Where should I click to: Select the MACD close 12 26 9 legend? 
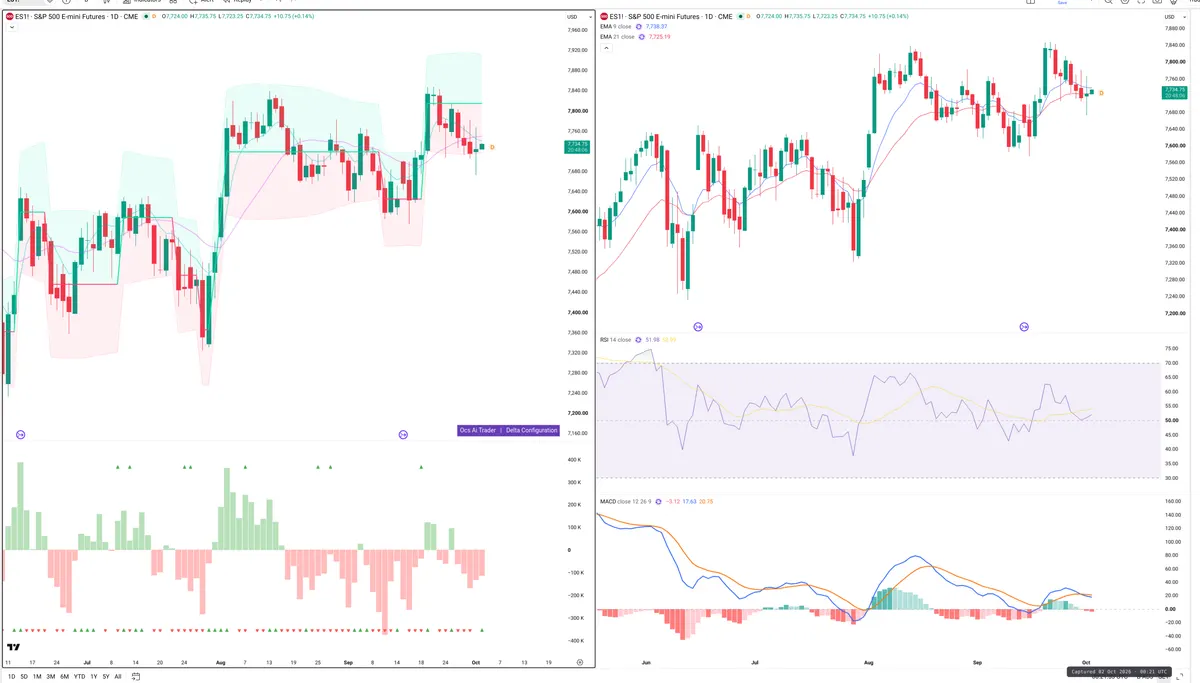click(625, 501)
